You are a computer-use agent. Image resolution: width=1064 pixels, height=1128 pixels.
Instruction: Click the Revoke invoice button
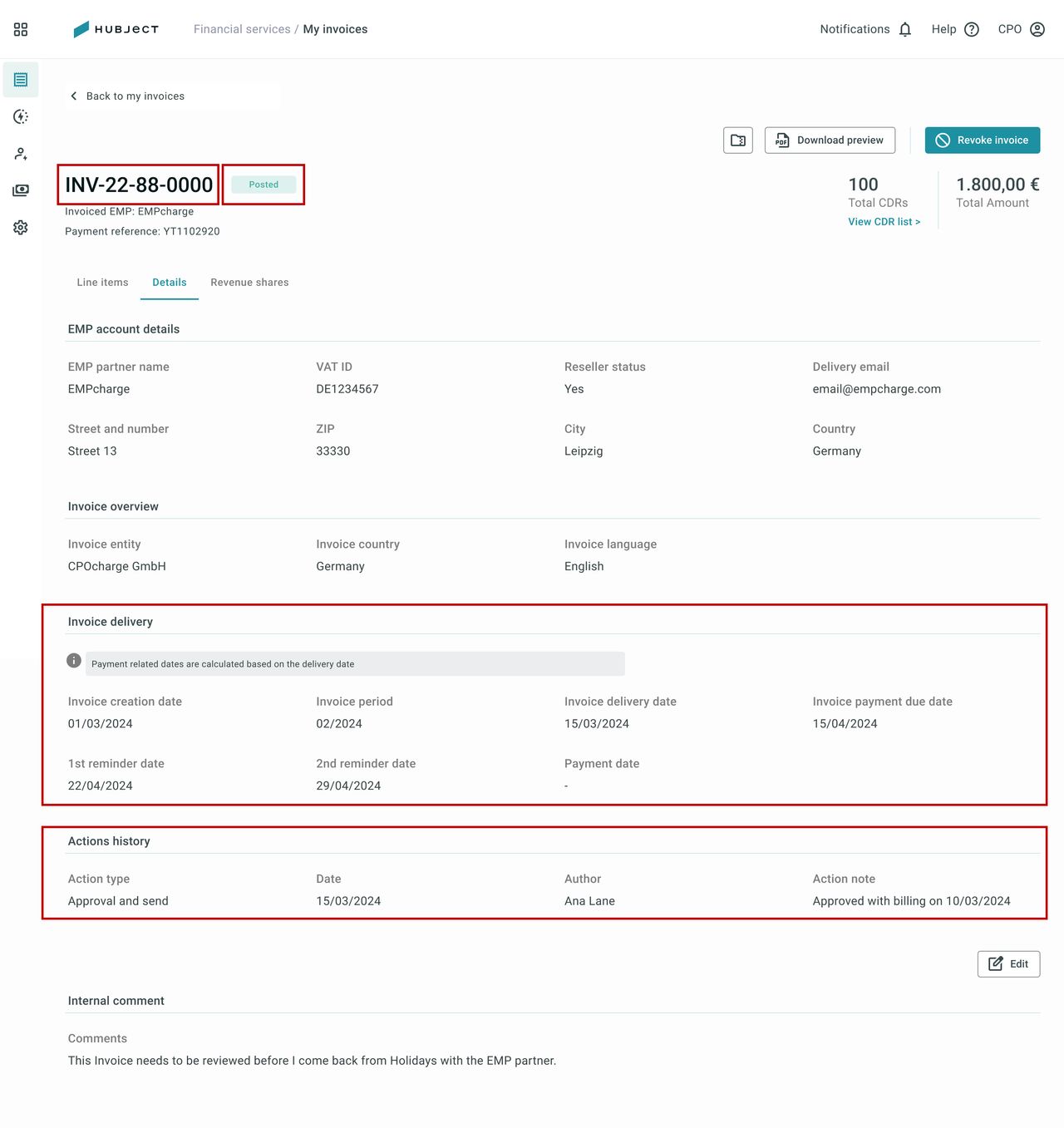pyautogui.click(x=983, y=140)
